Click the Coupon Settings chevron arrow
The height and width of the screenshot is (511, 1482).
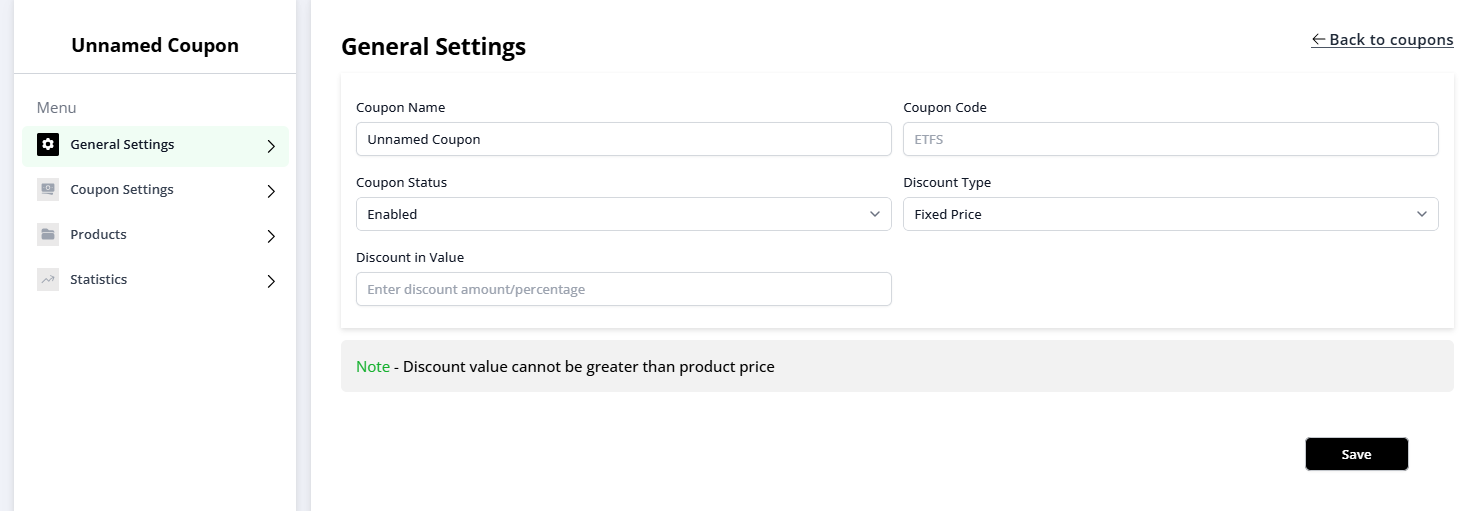pos(271,191)
